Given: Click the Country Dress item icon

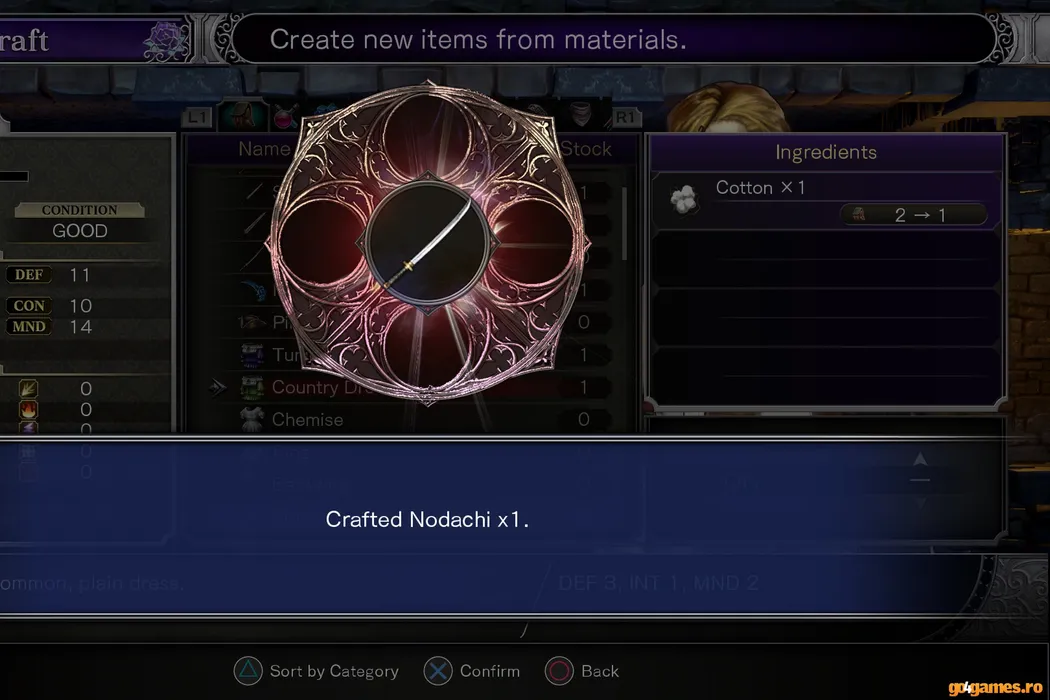Looking at the screenshot, I should click(252, 387).
